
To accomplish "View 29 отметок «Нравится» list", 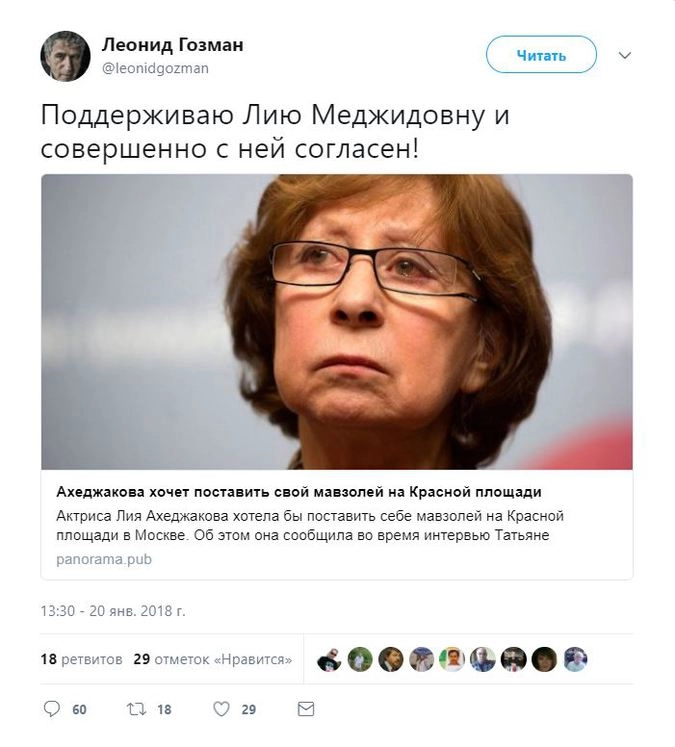I will 212,659.
